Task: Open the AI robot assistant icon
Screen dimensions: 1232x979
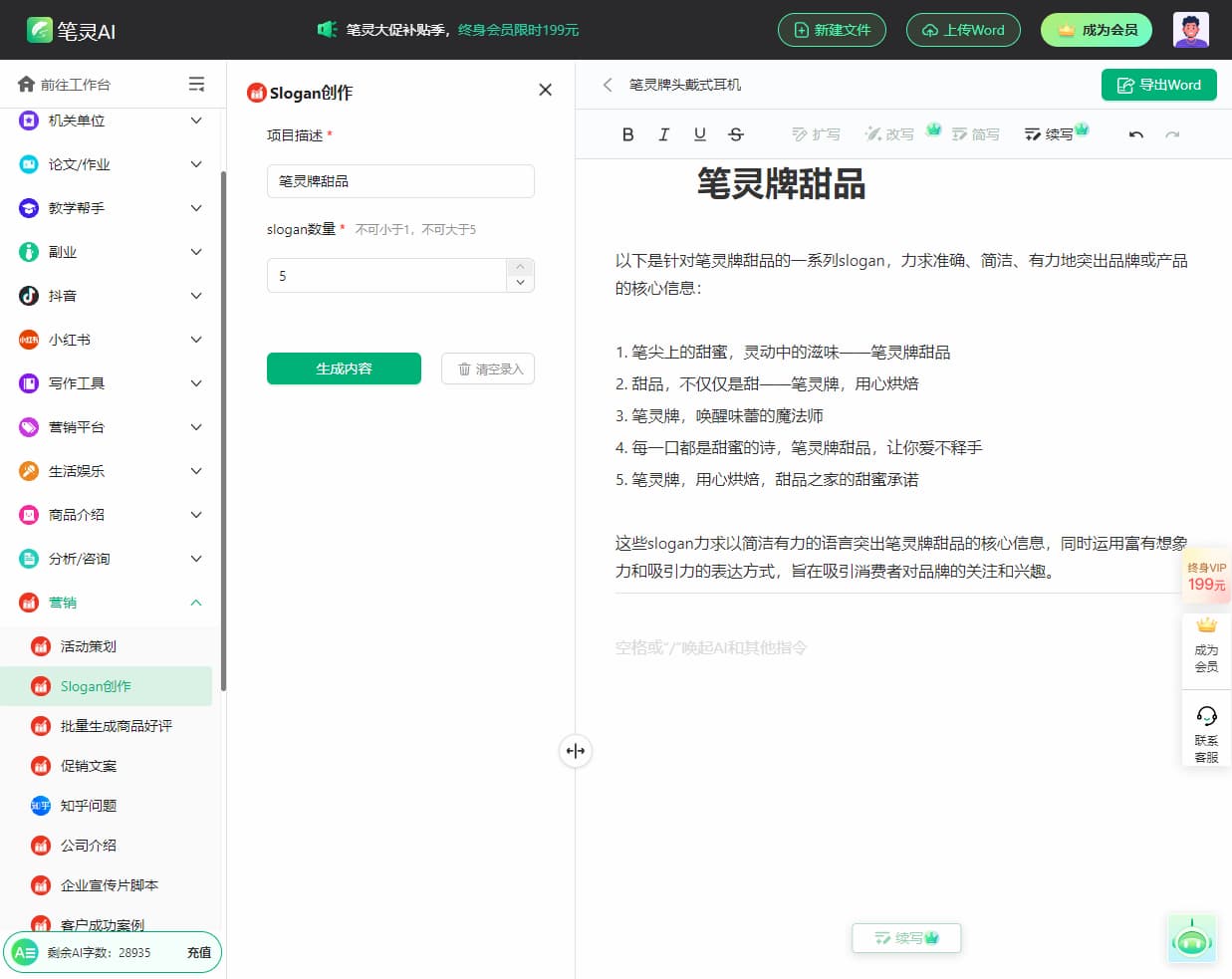Action: click(x=1192, y=939)
